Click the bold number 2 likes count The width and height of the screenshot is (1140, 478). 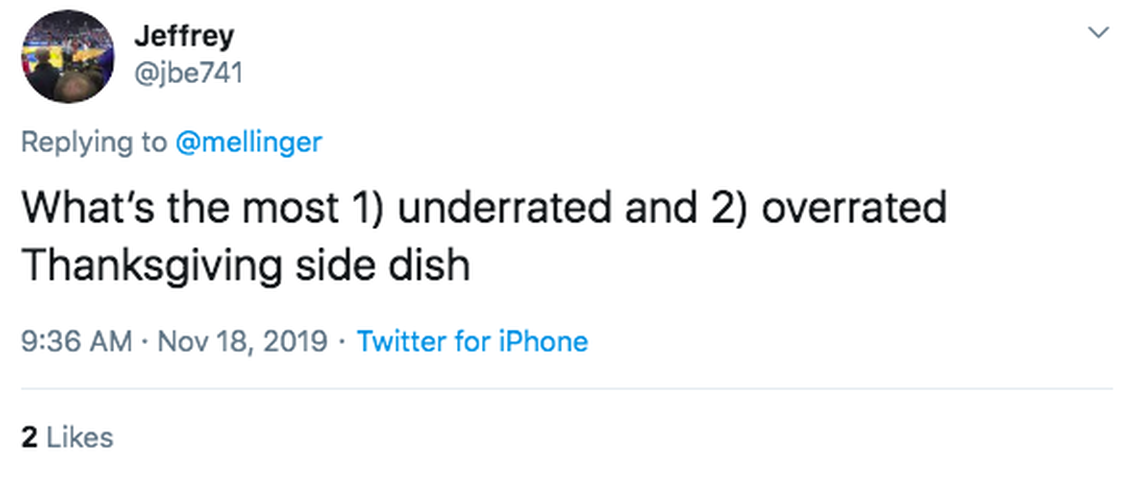click(x=29, y=437)
